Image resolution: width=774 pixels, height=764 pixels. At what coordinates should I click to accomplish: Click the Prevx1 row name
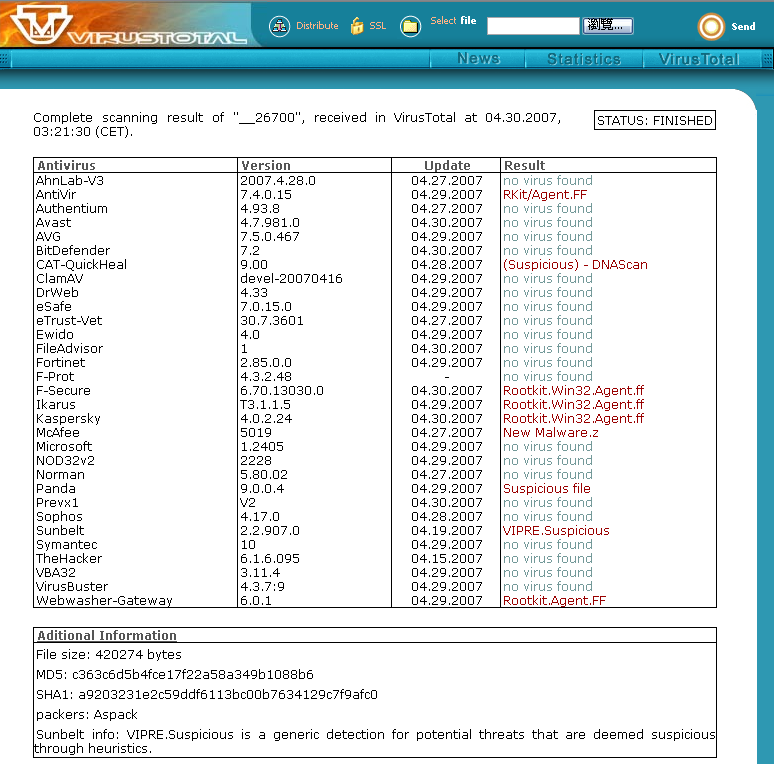[57, 502]
